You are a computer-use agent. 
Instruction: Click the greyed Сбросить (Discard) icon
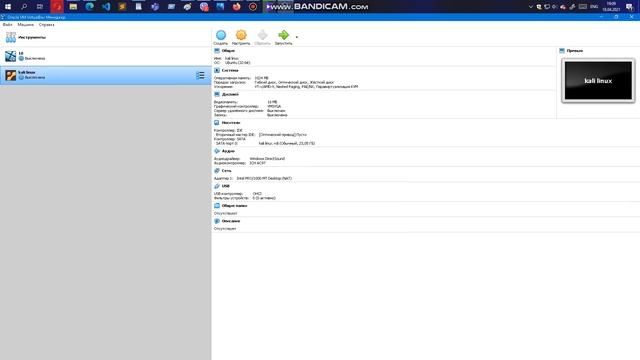pyautogui.click(x=262, y=37)
